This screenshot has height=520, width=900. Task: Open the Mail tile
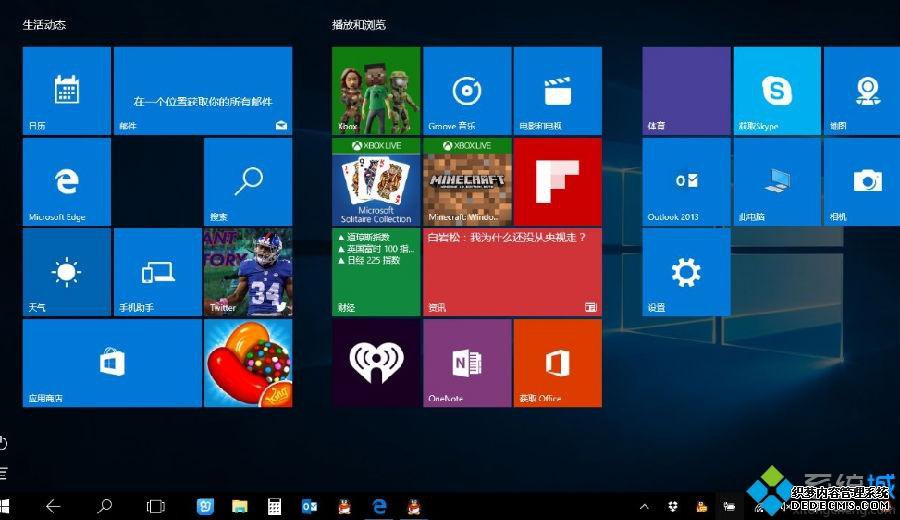203,91
